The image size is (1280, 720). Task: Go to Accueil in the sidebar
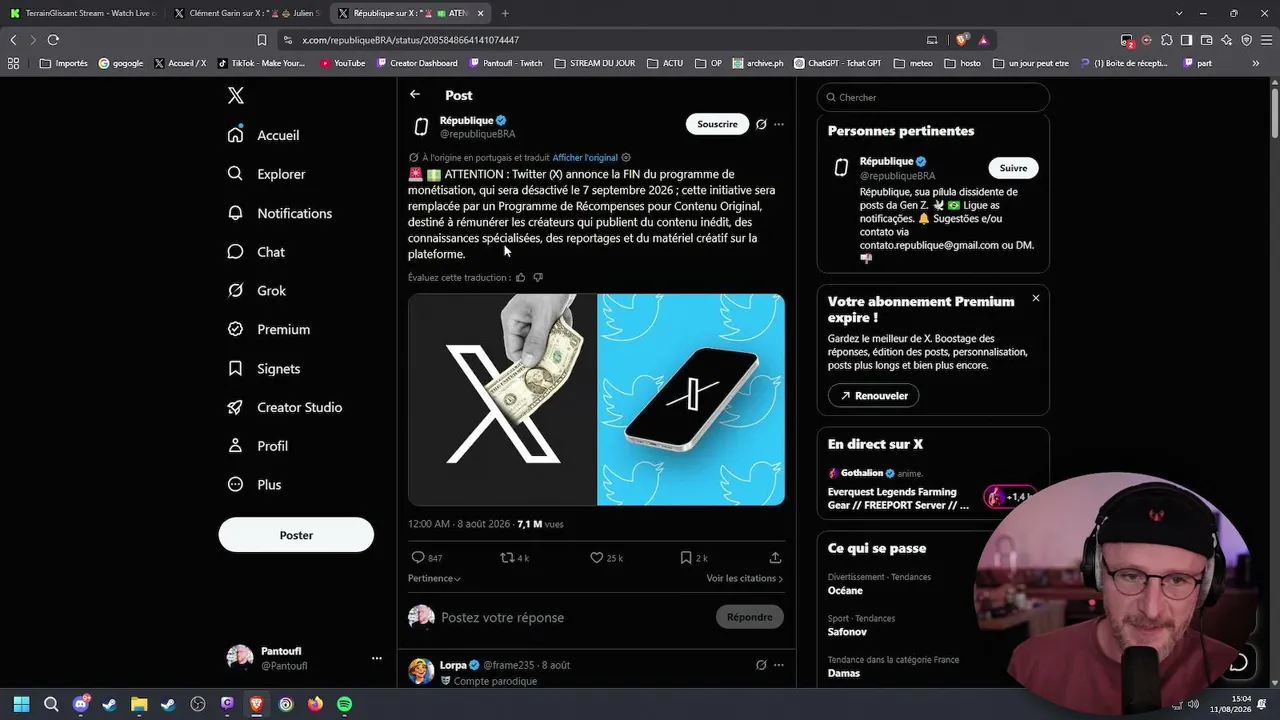point(264,135)
